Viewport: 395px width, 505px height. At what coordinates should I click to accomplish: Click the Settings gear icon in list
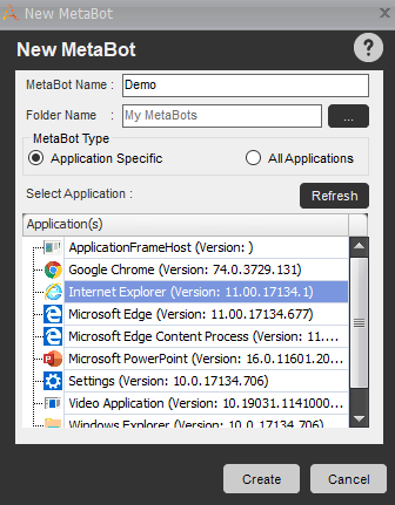coord(53,381)
